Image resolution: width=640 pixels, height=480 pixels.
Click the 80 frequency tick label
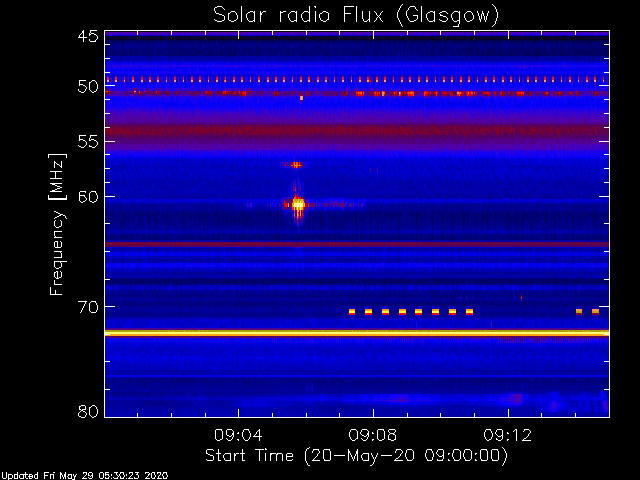[x=89, y=411]
